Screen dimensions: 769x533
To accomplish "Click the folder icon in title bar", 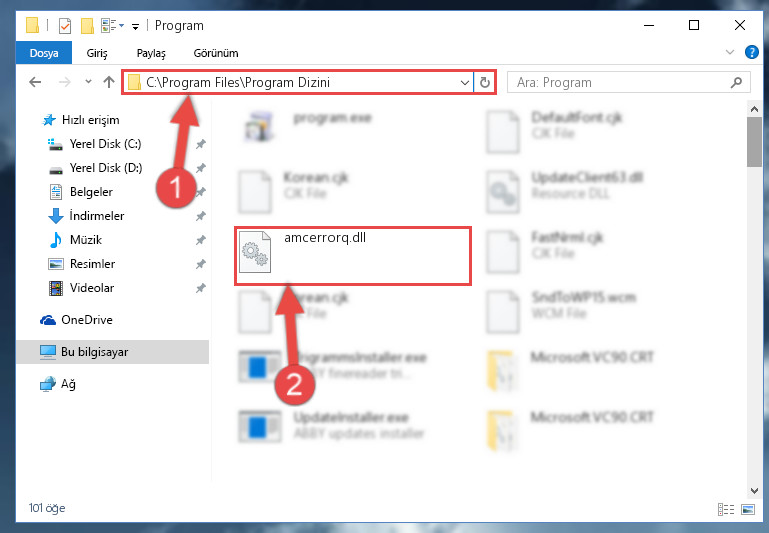I will point(32,25).
